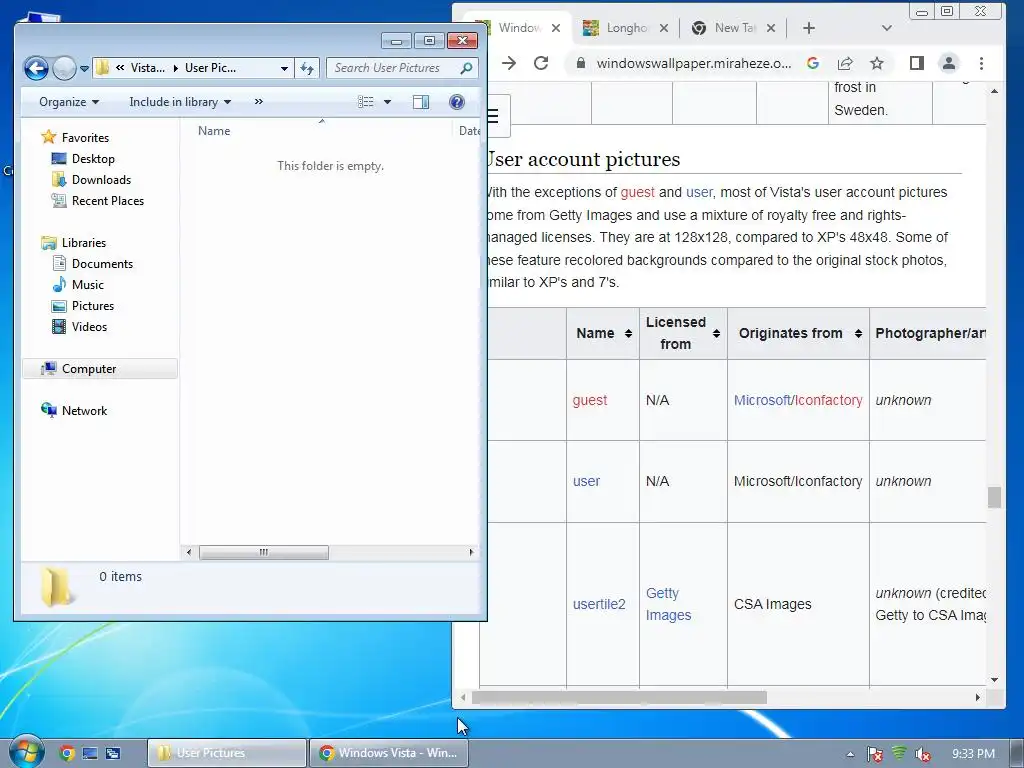Refresh the User Pictures folder

(307, 68)
